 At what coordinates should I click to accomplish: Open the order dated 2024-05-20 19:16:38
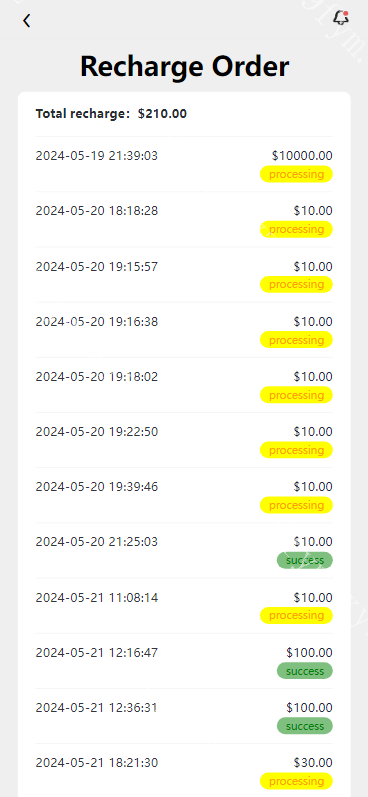(184, 330)
